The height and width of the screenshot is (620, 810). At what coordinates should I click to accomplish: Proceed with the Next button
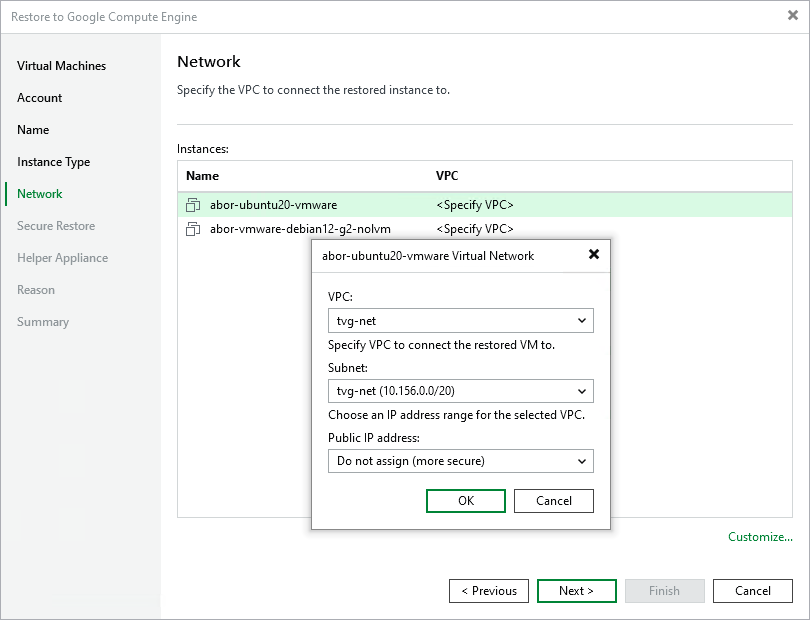coord(577,591)
